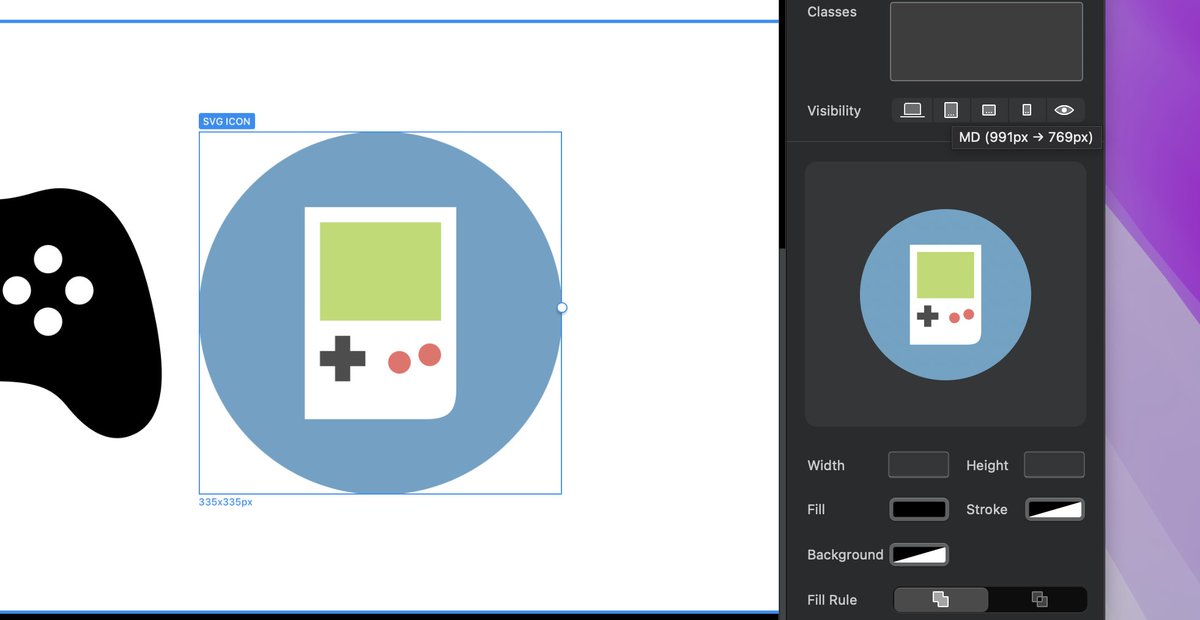Focus the Height input field
Viewport: 1200px width, 620px height.
1054,465
